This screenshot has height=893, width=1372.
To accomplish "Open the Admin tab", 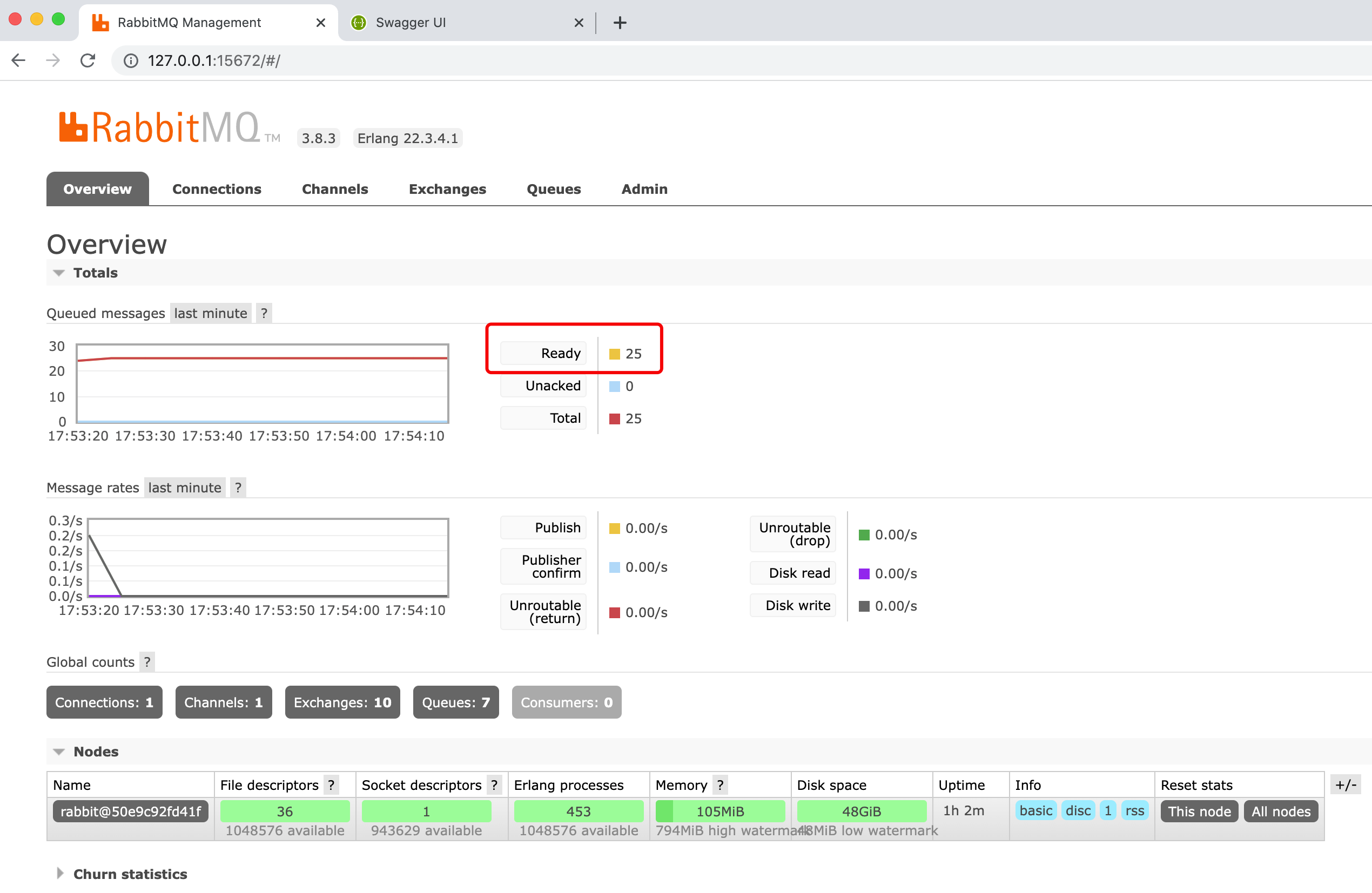I will coord(644,189).
